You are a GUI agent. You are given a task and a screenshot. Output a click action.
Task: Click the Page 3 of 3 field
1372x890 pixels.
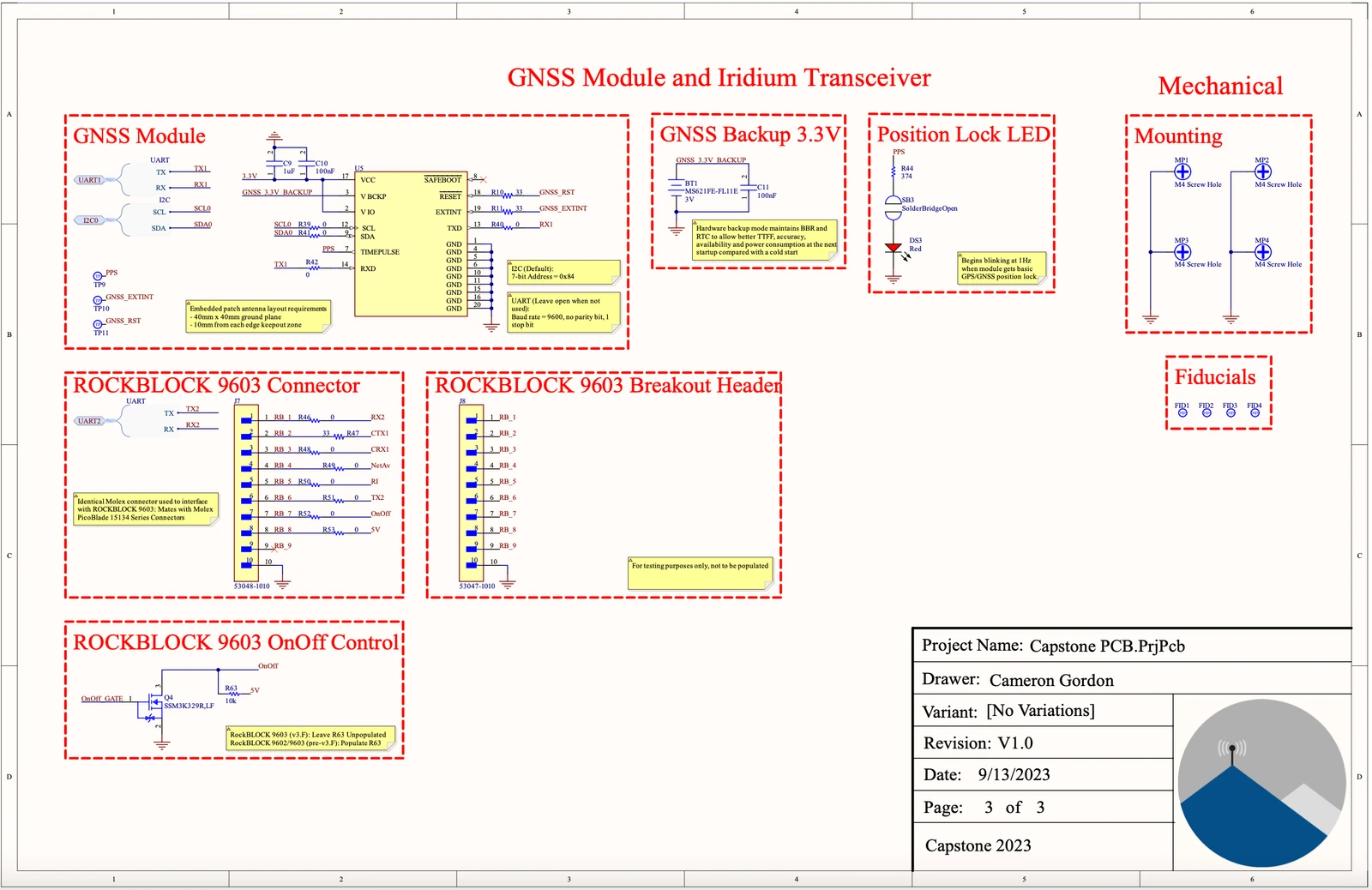point(1043,808)
